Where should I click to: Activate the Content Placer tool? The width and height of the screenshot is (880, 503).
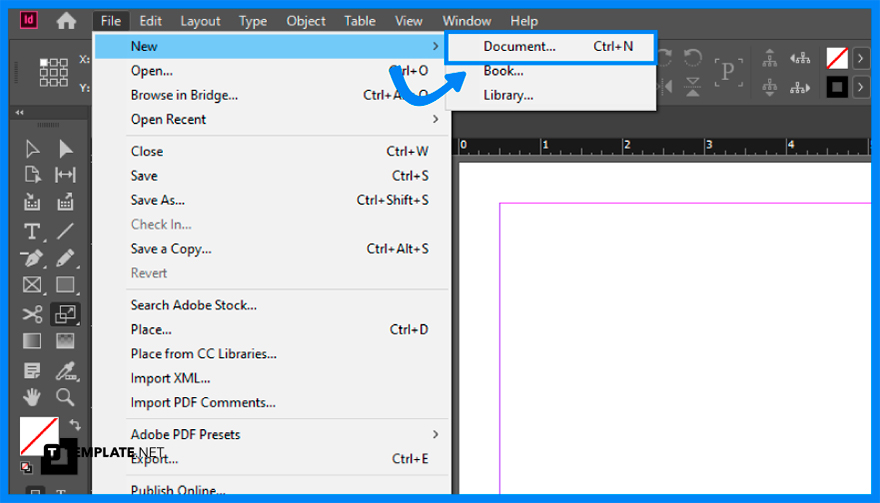tap(65, 202)
